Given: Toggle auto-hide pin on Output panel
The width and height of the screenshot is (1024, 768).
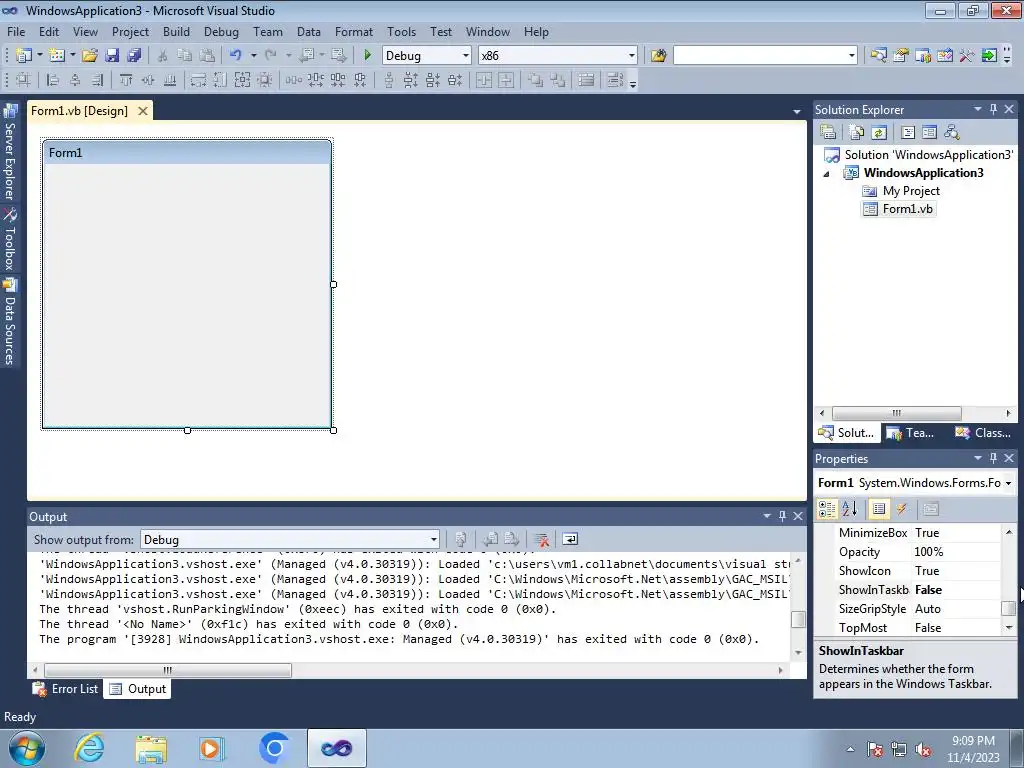Looking at the screenshot, I should pyautogui.click(x=782, y=517).
